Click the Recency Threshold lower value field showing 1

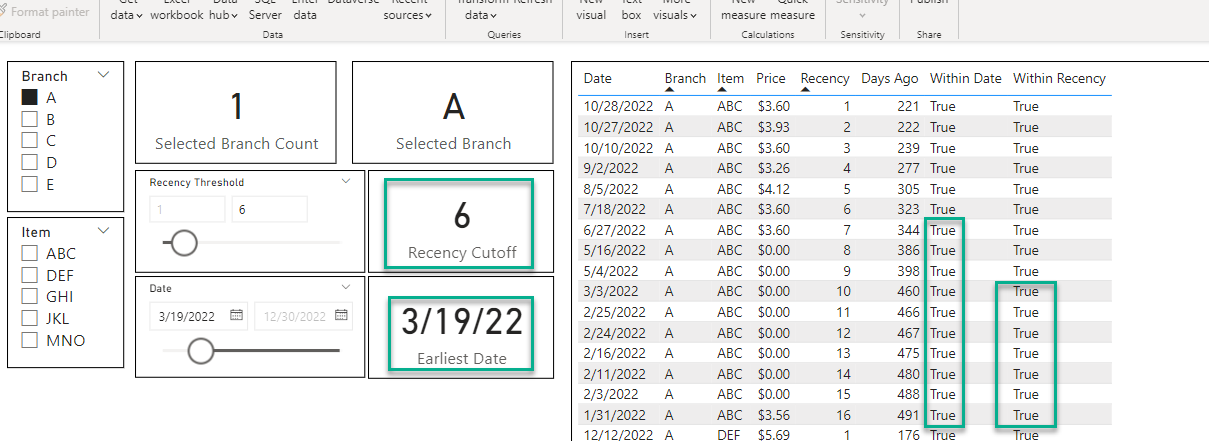tap(187, 209)
